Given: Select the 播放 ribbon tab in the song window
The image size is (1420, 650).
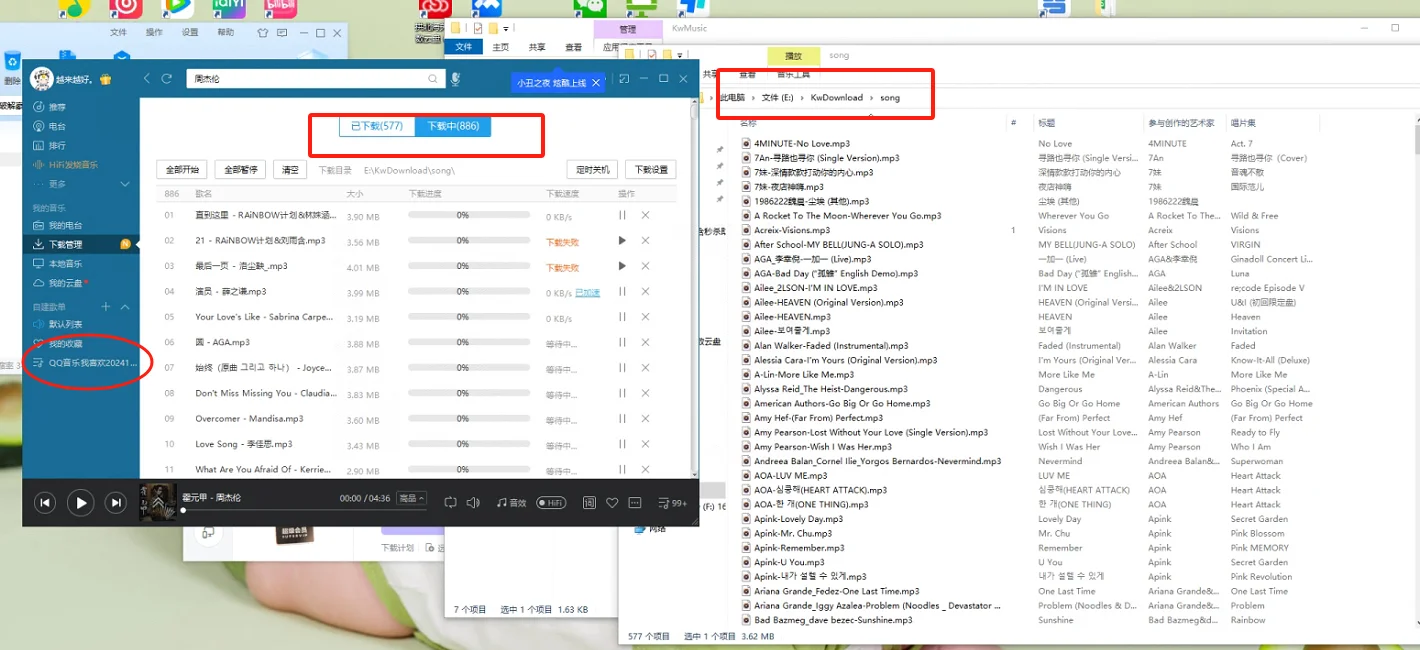Looking at the screenshot, I should 793,56.
